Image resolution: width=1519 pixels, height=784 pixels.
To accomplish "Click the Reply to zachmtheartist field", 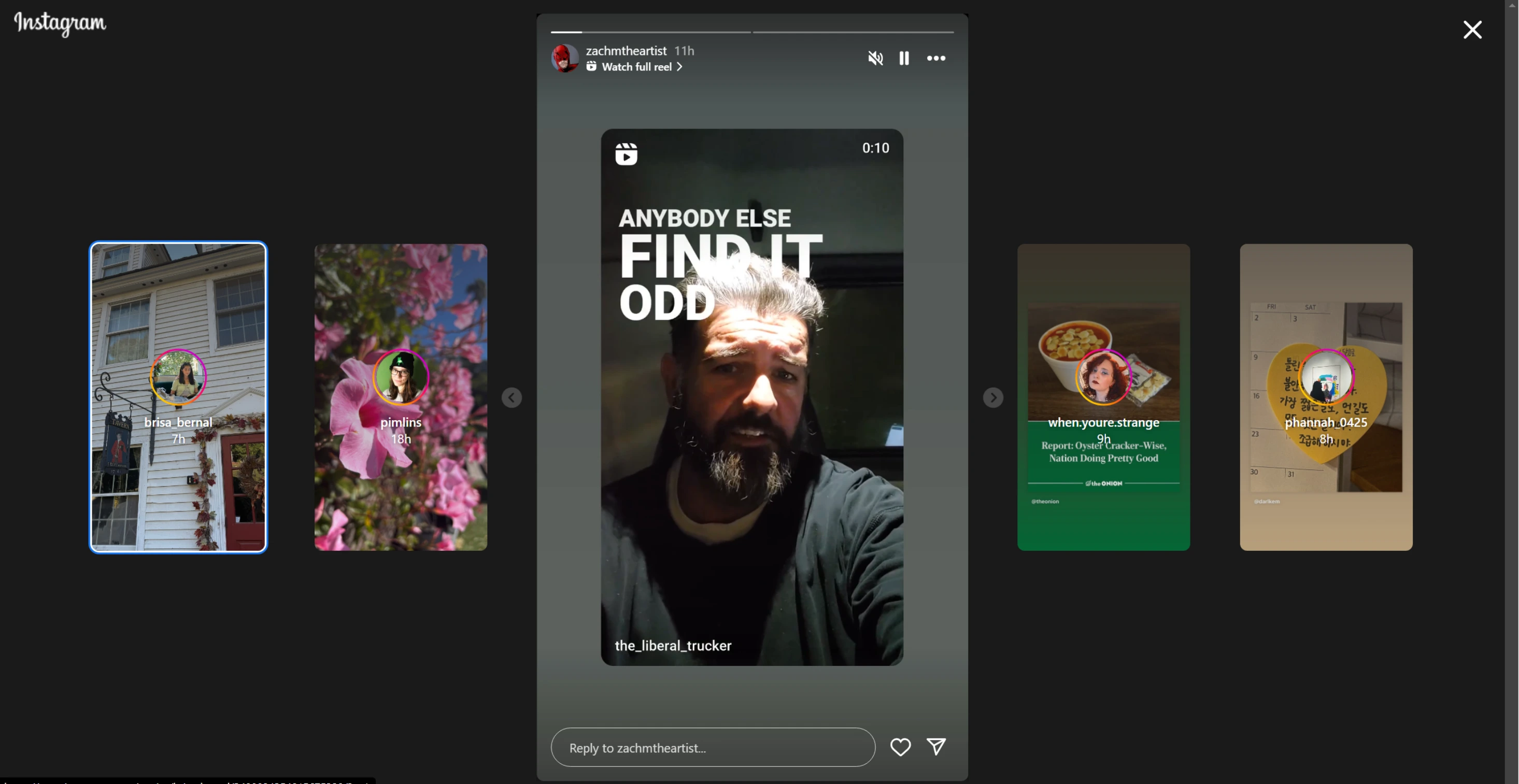I will [x=712, y=747].
